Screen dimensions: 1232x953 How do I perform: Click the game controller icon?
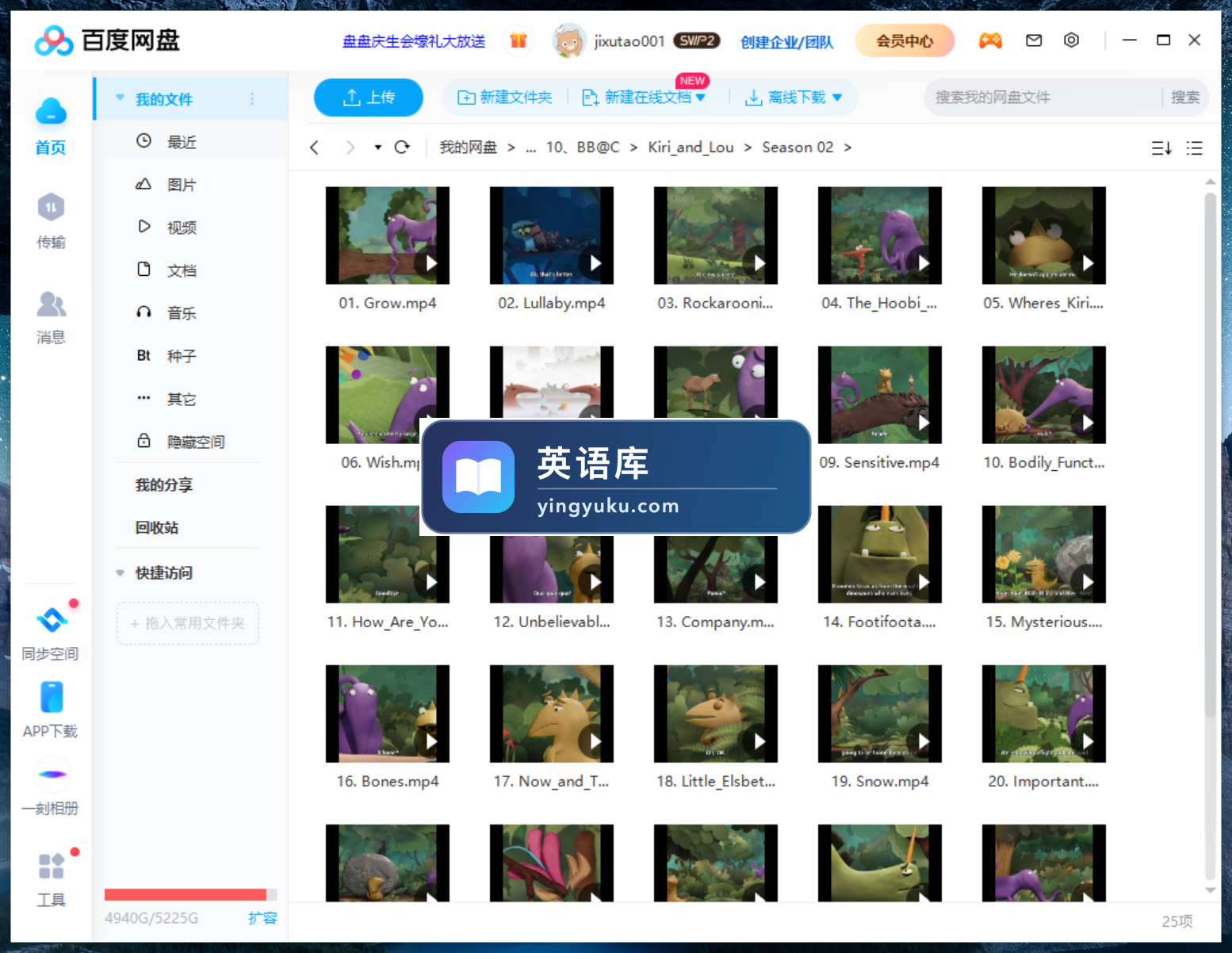[x=990, y=40]
